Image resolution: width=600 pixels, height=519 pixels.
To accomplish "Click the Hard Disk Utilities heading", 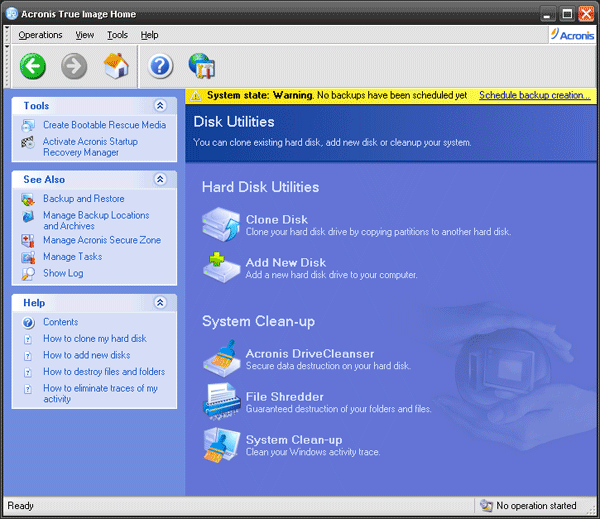I will click(x=260, y=187).
